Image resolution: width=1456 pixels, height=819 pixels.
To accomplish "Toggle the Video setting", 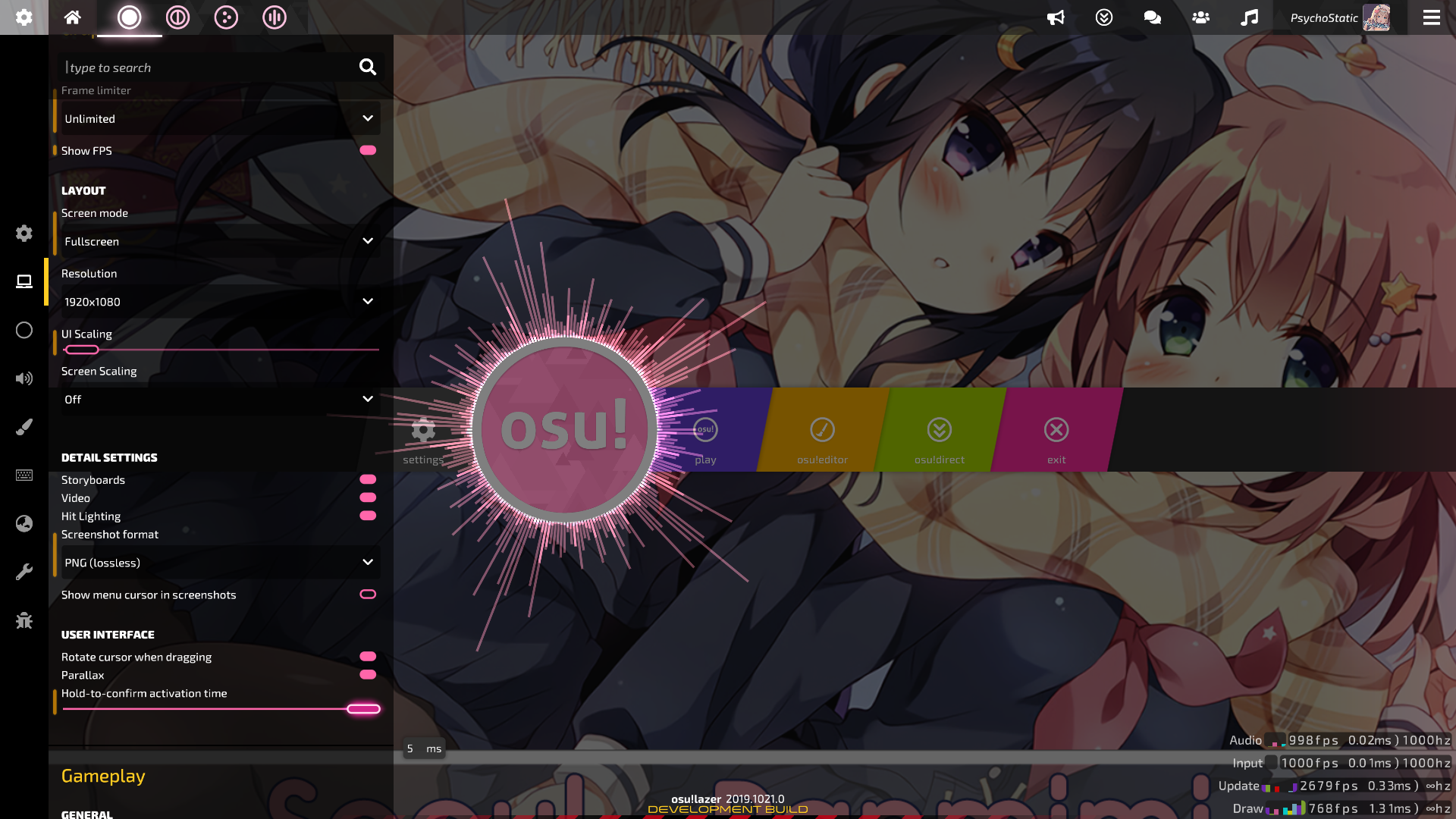I will click(368, 497).
